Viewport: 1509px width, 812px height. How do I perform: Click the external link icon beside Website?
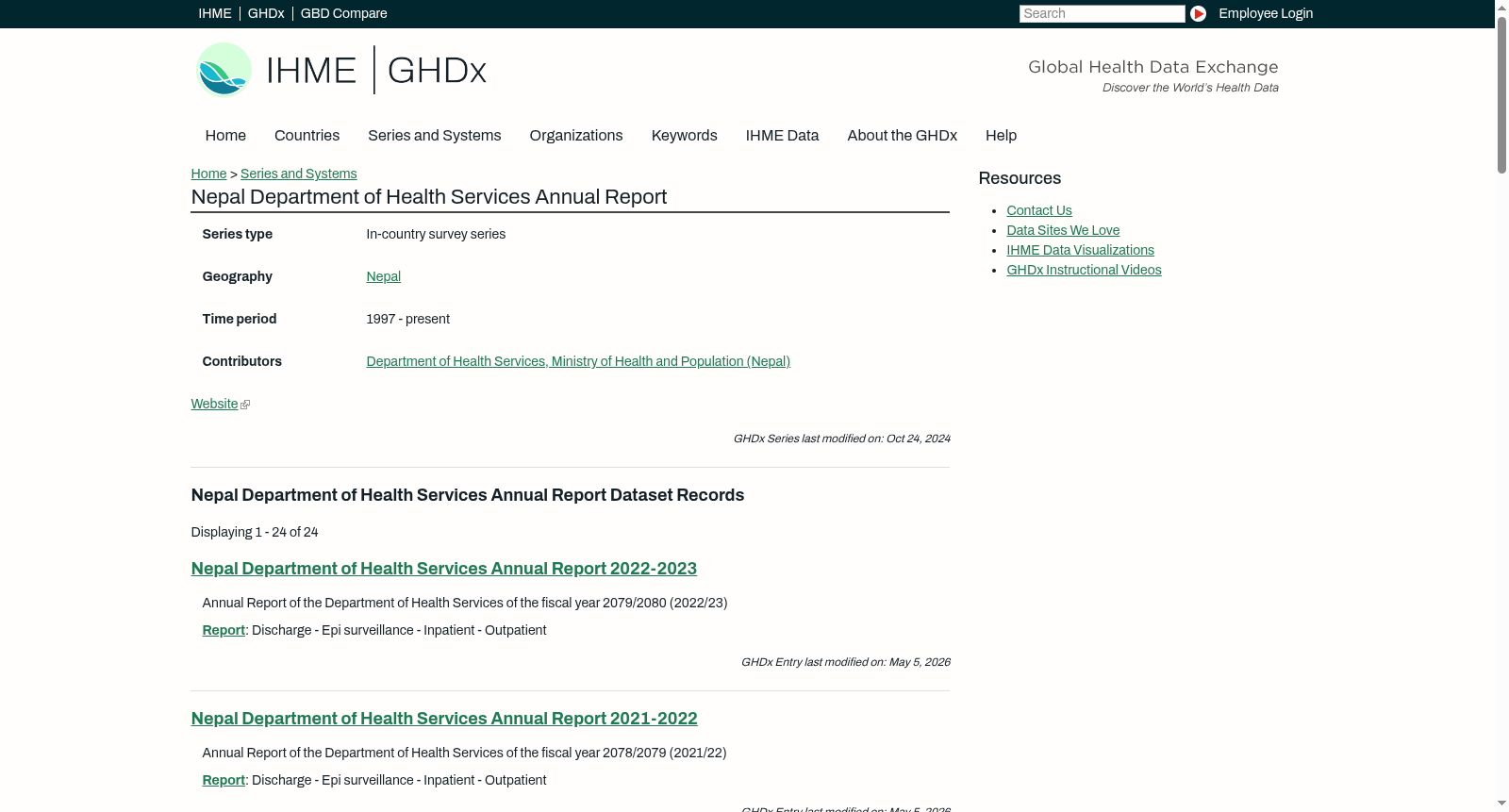245,405
